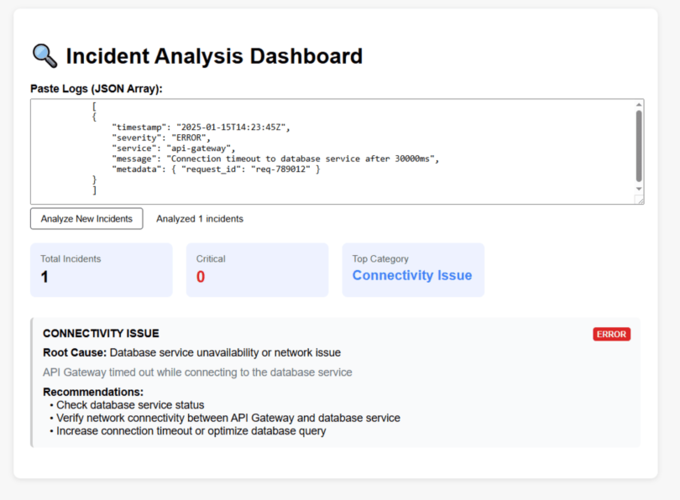Click the 1 total incidents value

(44, 277)
